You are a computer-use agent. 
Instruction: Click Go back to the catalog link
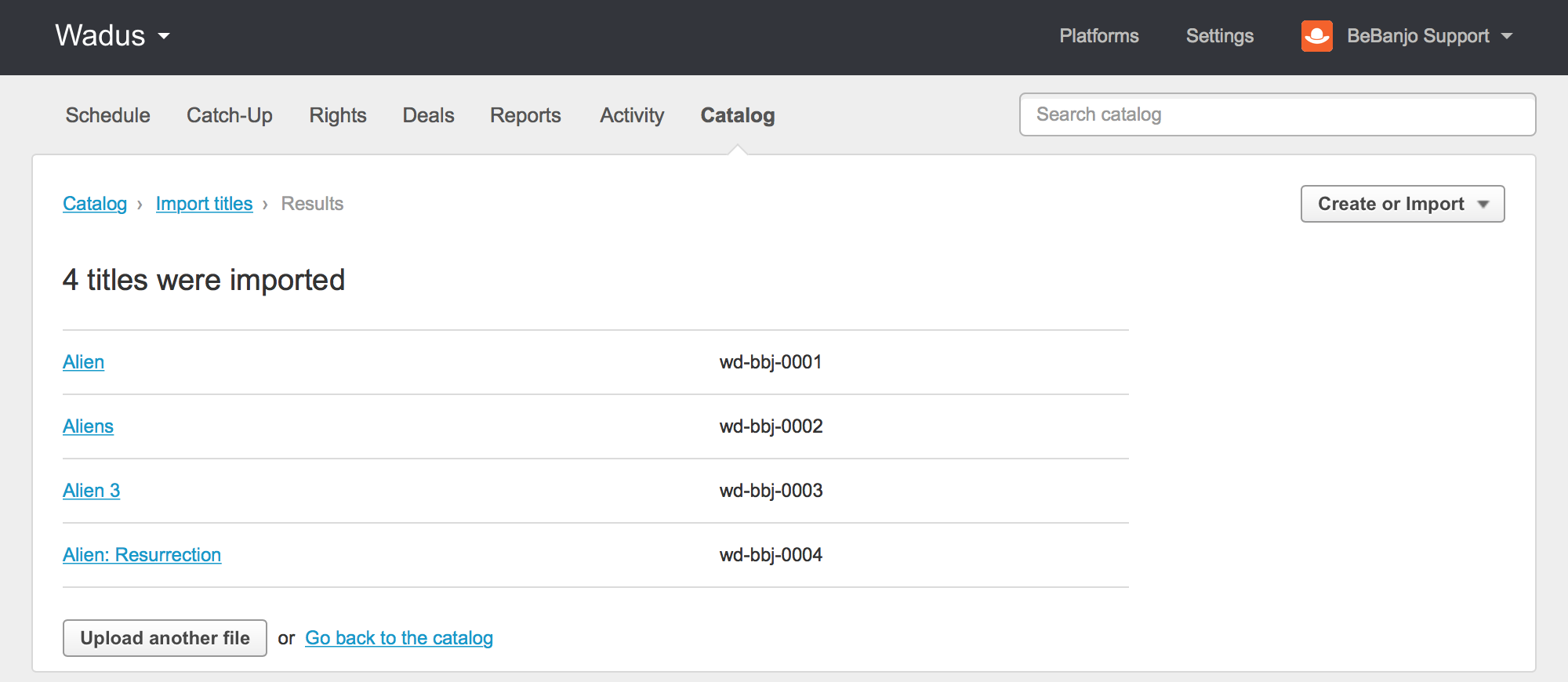[x=398, y=638]
